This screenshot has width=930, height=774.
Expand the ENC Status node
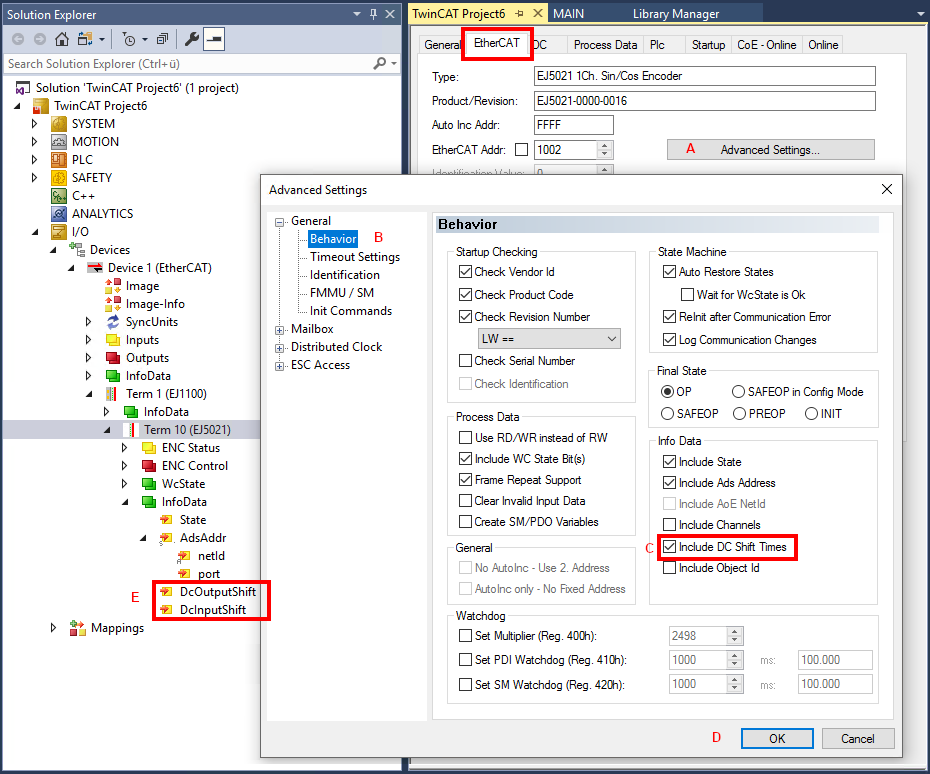(x=125, y=448)
